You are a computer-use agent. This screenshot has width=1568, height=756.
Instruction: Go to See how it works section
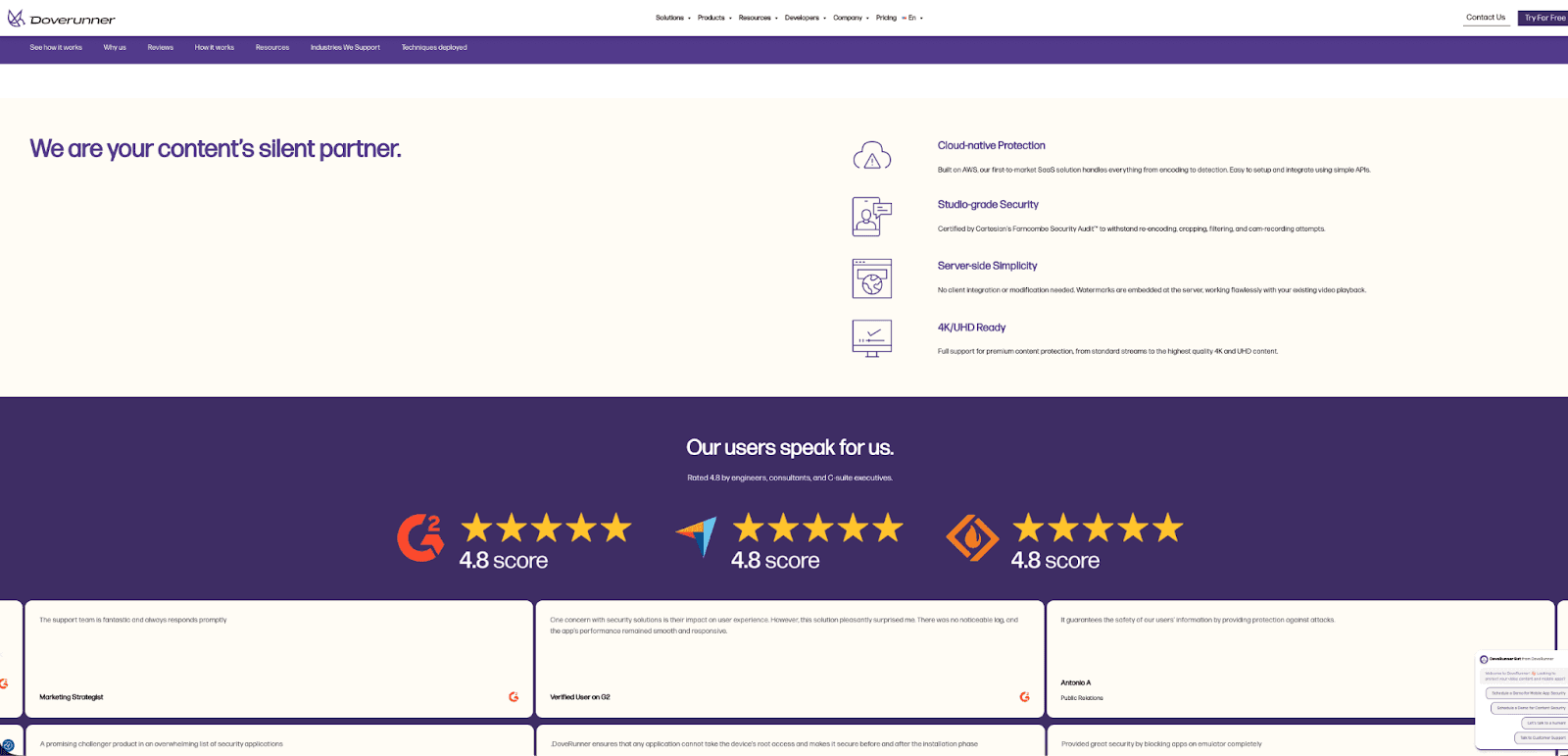[56, 47]
